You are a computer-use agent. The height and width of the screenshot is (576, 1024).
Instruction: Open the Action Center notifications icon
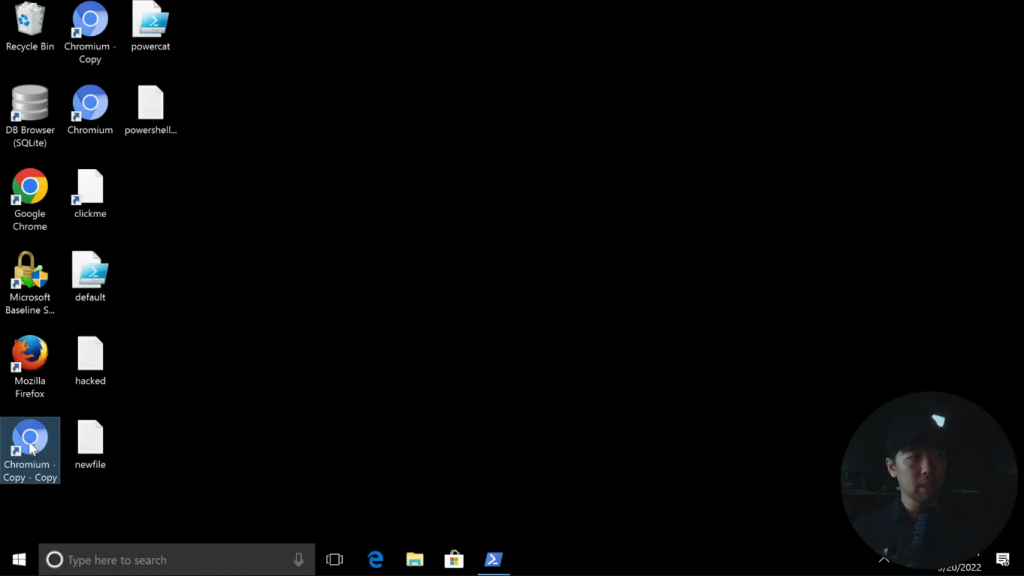point(1002,560)
